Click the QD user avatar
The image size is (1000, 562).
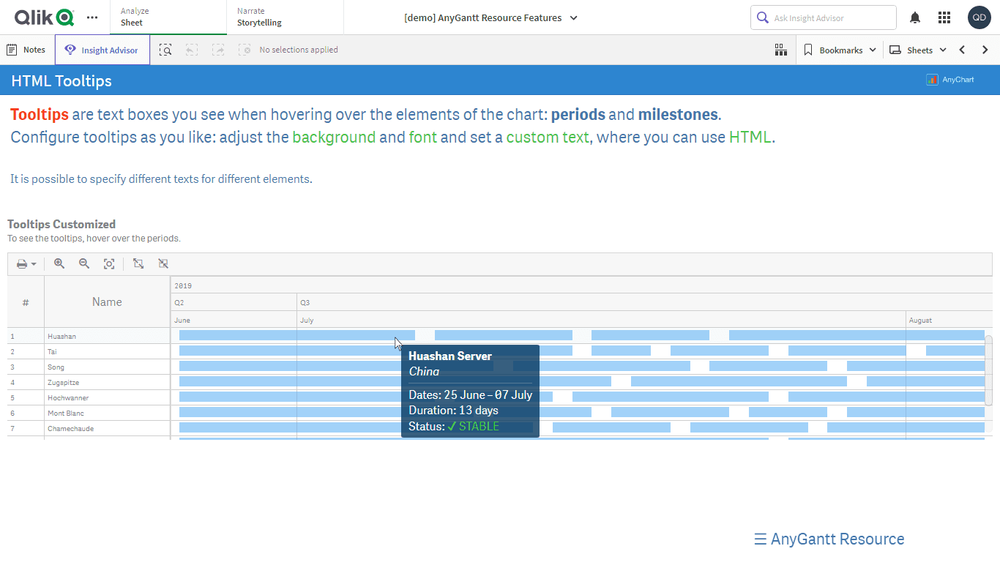[x=979, y=18]
